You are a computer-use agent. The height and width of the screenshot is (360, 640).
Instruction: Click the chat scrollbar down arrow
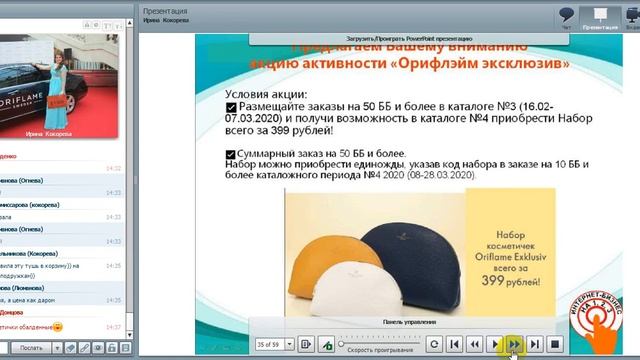pyautogui.click(x=129, y=335)
